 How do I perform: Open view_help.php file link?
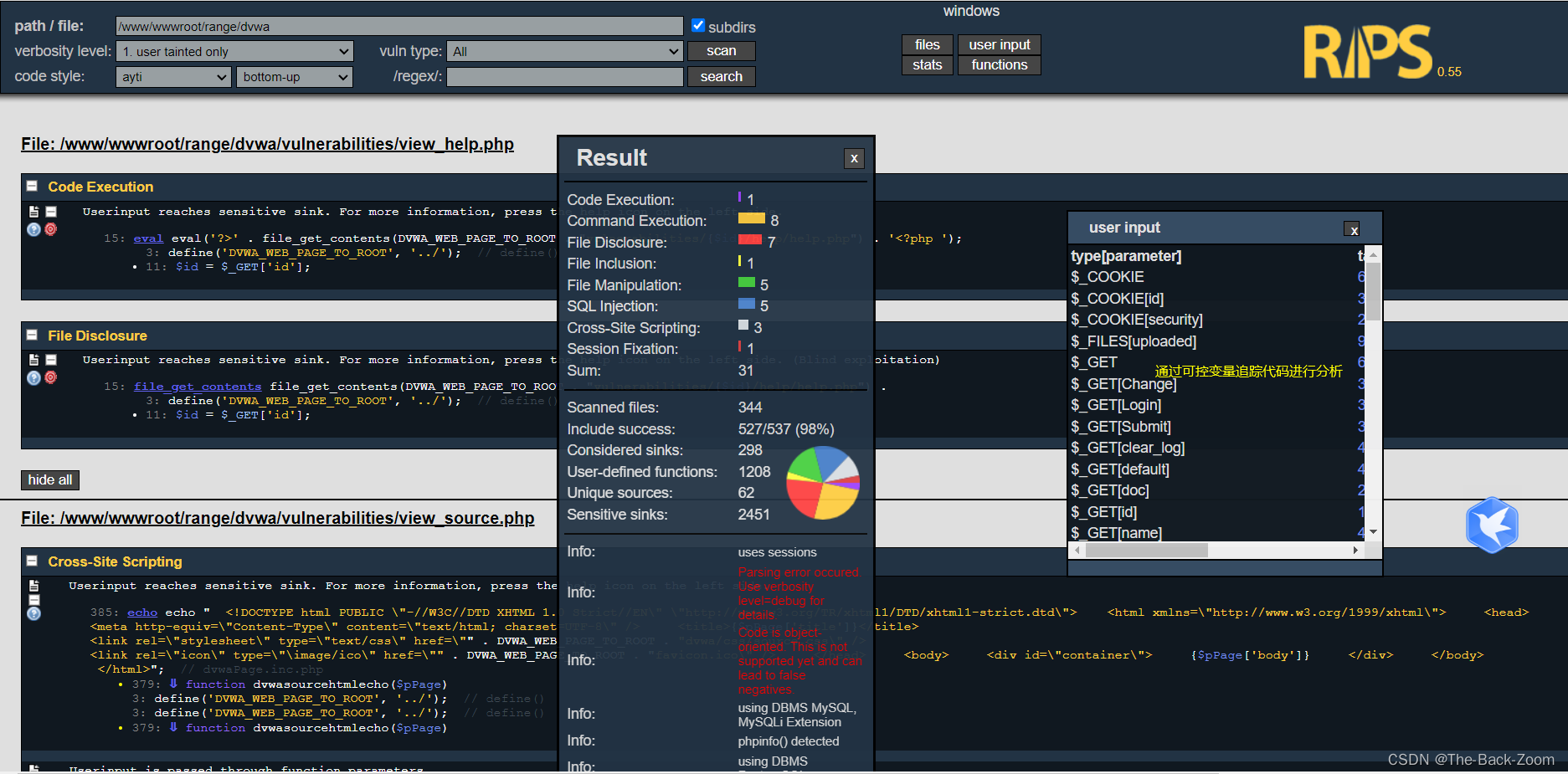tap(267, 144)
